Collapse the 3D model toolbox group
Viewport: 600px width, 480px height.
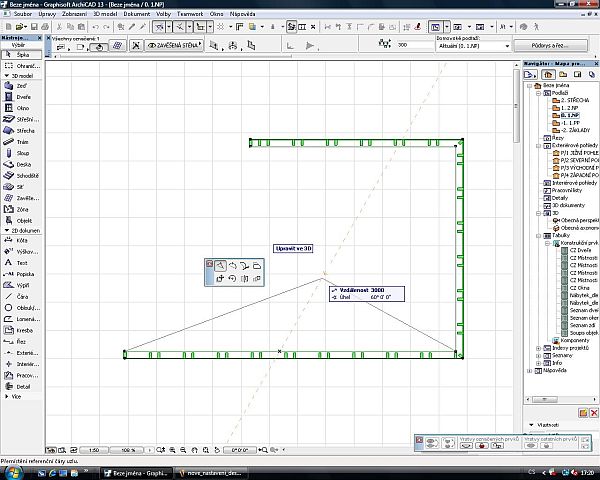pyautogui.click(x=7, y=76)
